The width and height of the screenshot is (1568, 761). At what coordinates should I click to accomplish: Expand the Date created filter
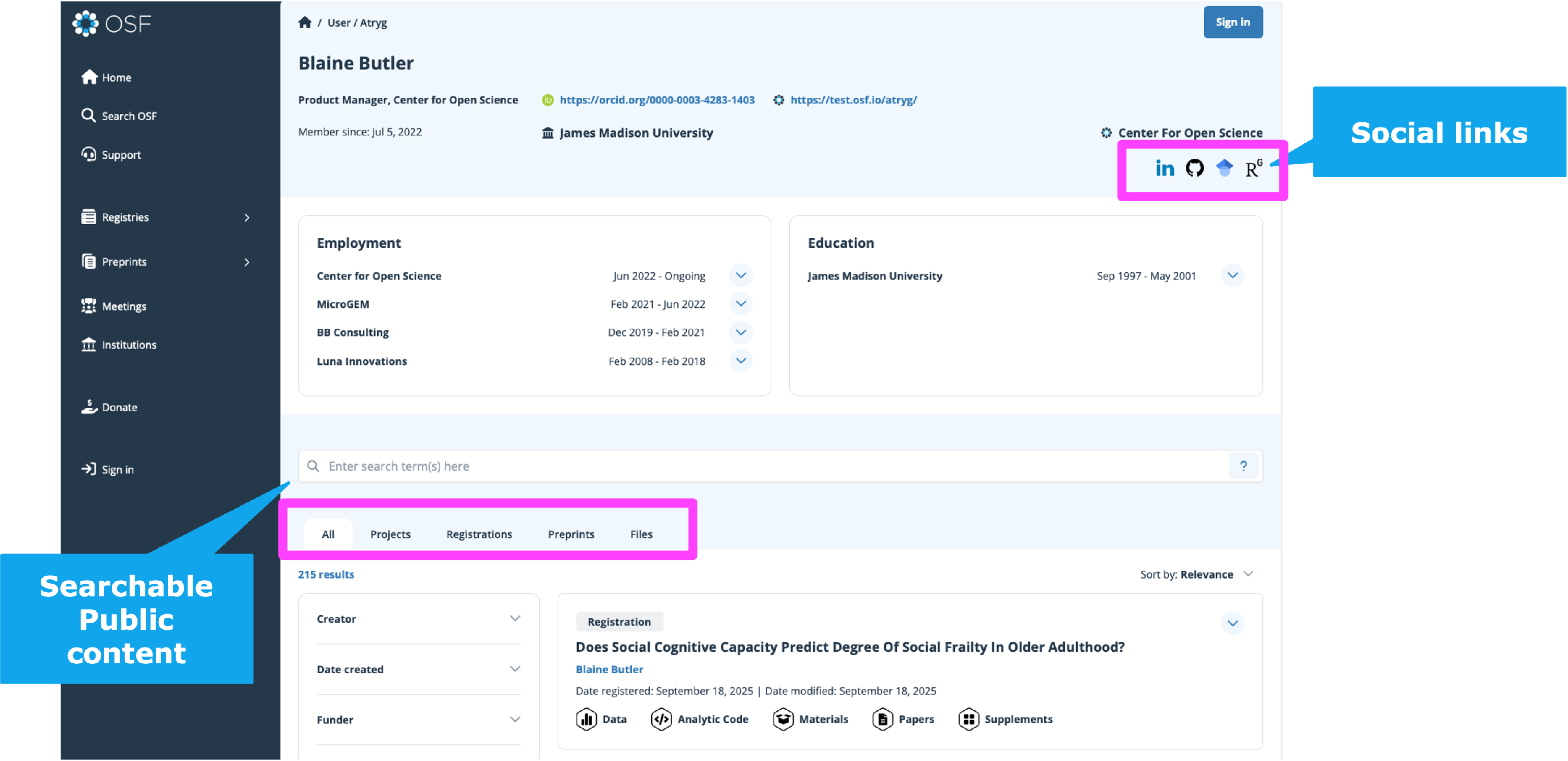(x=515, y=669)
